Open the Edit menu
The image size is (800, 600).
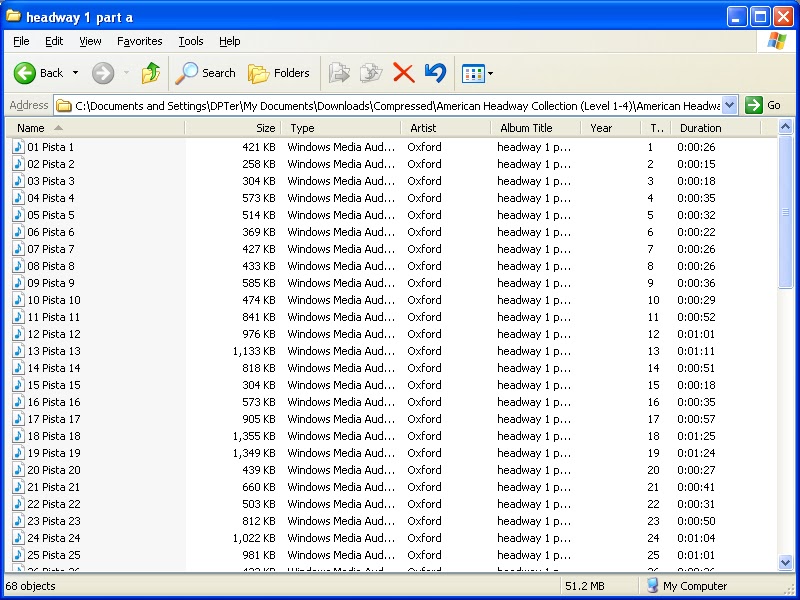[x=54, y=41]
